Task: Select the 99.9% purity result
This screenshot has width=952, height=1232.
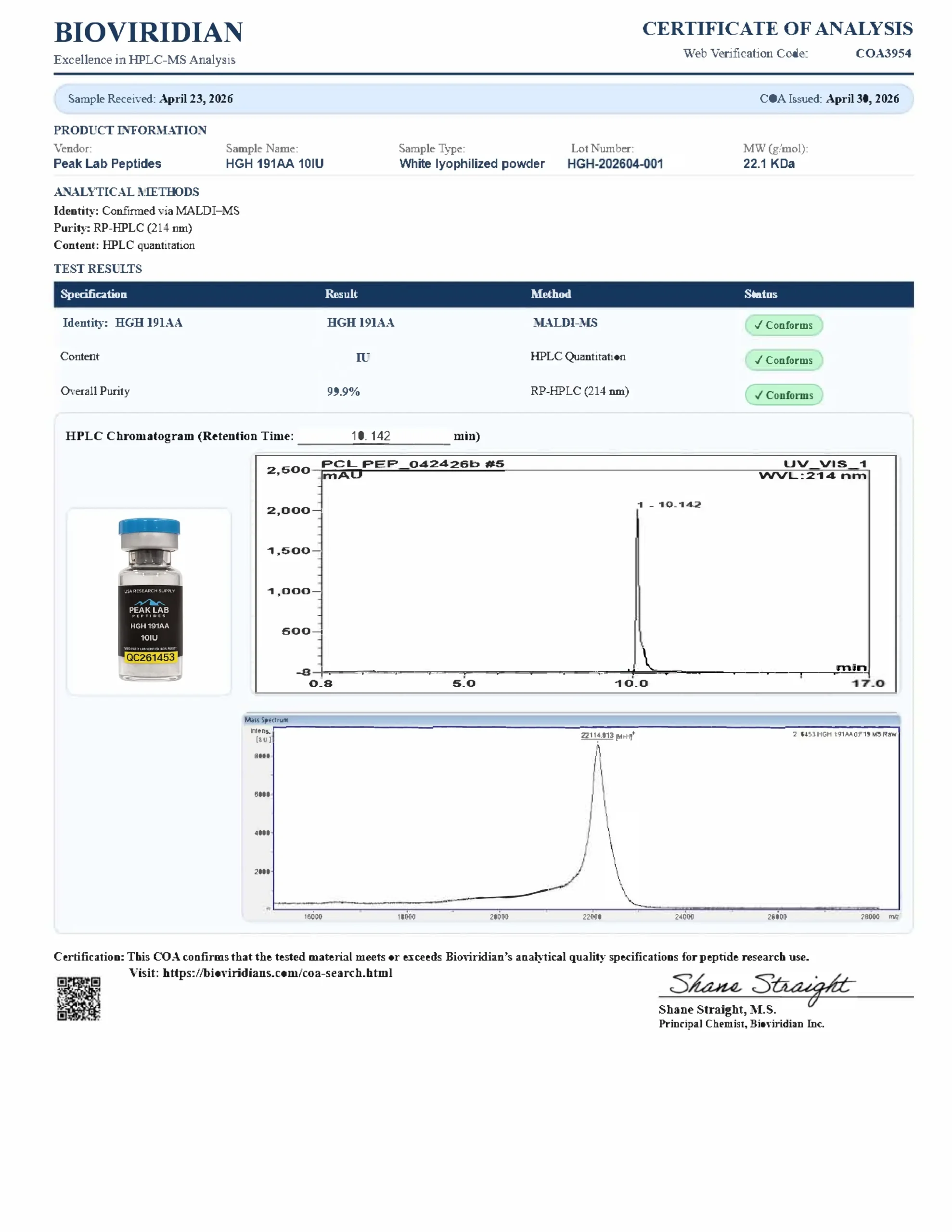Action: 343,391
